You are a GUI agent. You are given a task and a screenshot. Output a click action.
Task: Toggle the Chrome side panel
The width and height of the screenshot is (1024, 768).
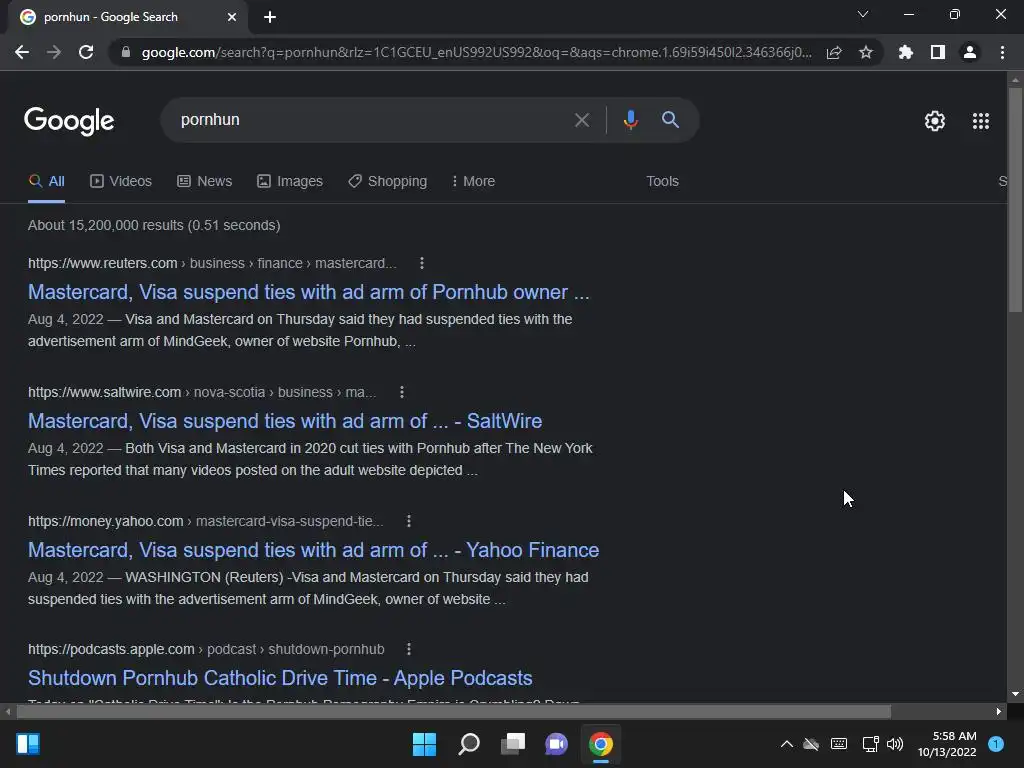[x=938, y=52]
